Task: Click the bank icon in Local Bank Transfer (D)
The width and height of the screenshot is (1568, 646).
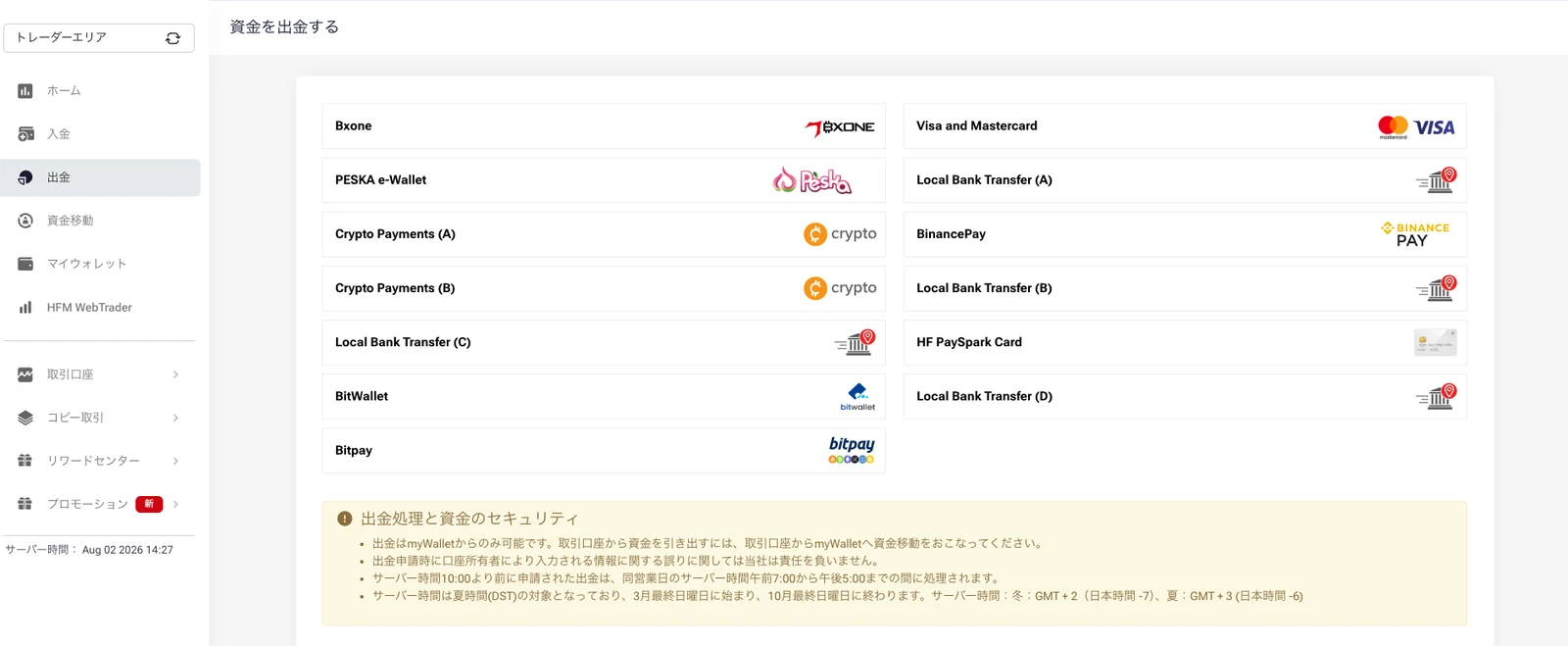Action: [x=1437, y=396]
